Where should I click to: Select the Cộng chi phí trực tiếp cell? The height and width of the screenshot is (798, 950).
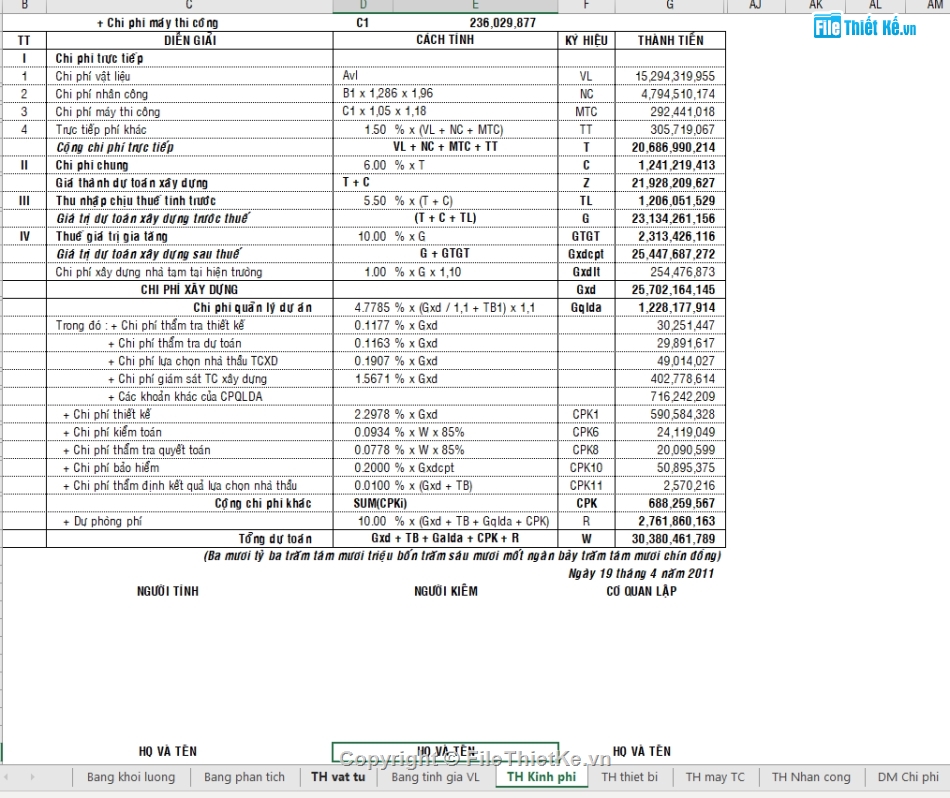[190, 147]
